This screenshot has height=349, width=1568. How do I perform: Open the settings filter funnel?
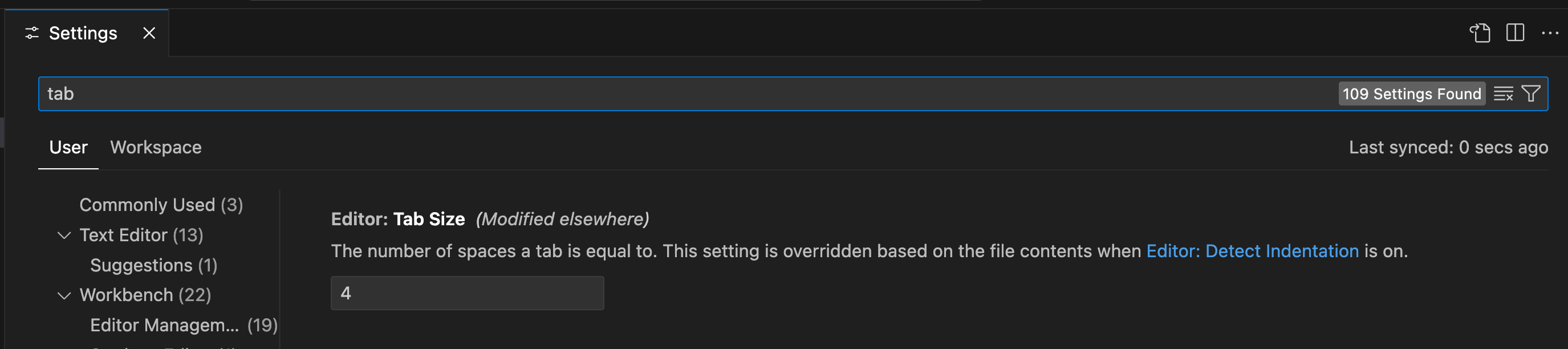(x=1531, y=94)
